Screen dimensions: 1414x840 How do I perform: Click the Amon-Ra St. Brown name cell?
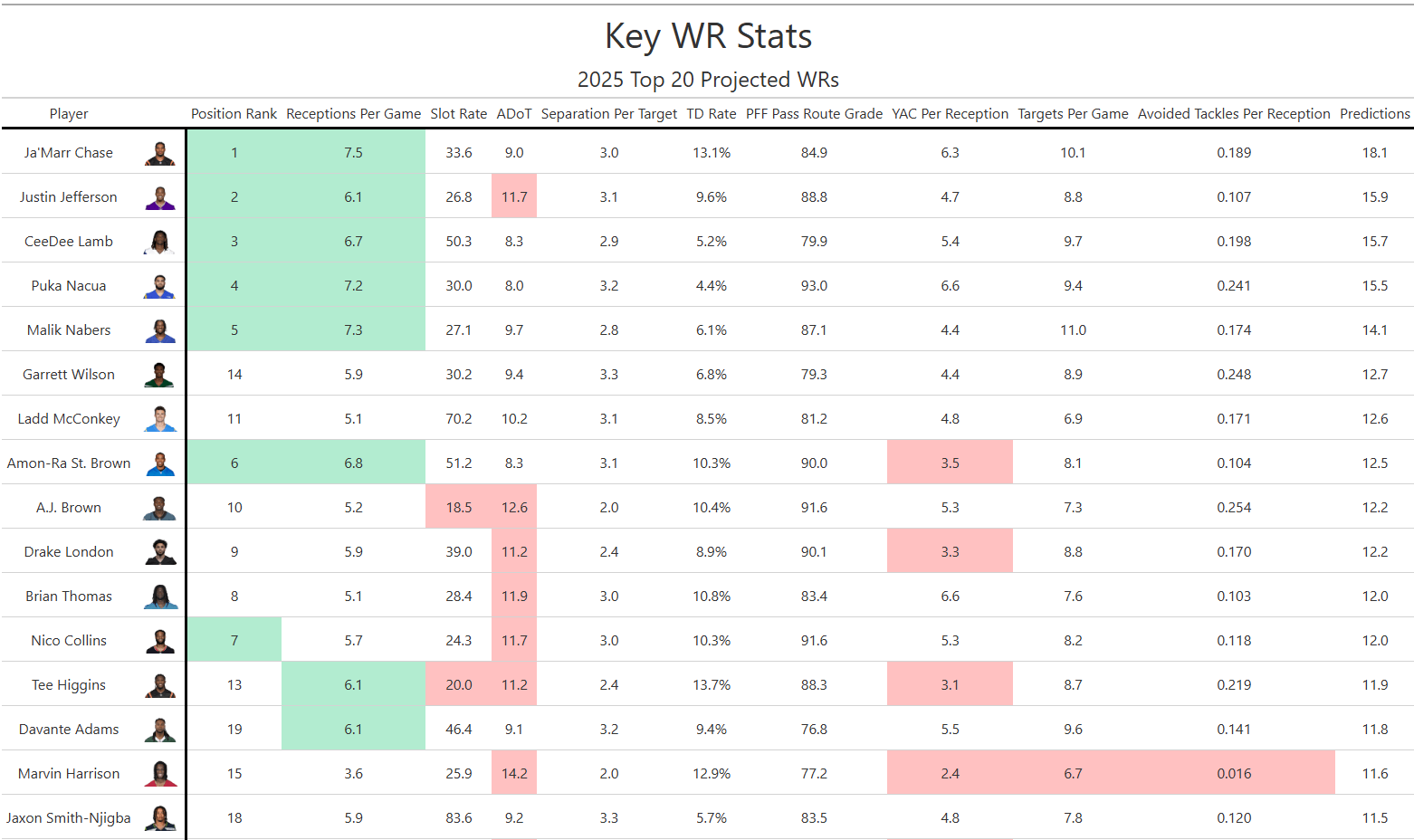(69, 463)
